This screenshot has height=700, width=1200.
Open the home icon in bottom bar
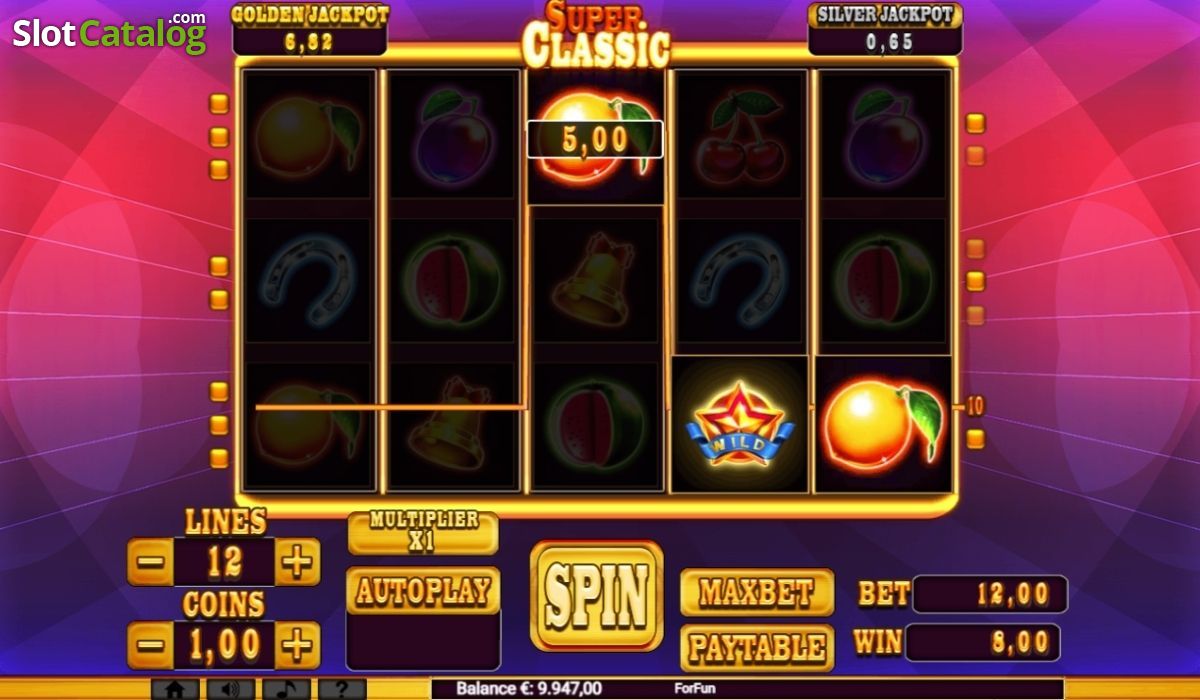[175, 689]
